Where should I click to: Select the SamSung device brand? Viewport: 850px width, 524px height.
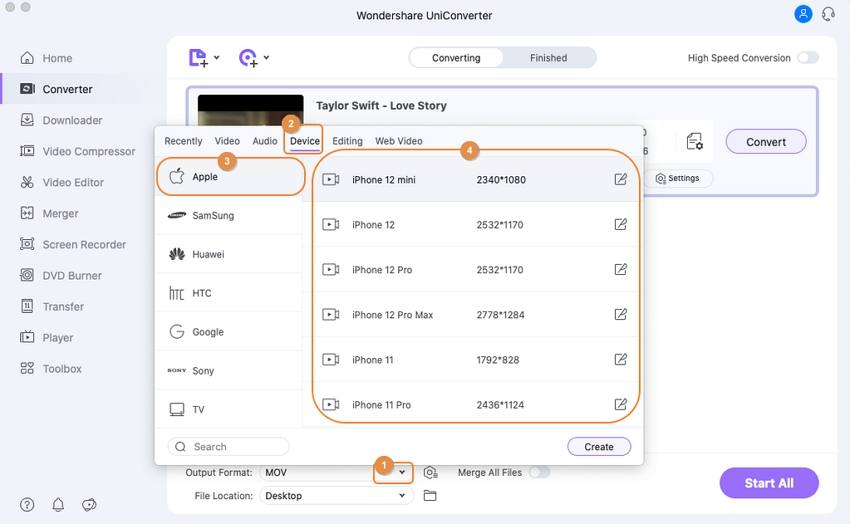229,215
